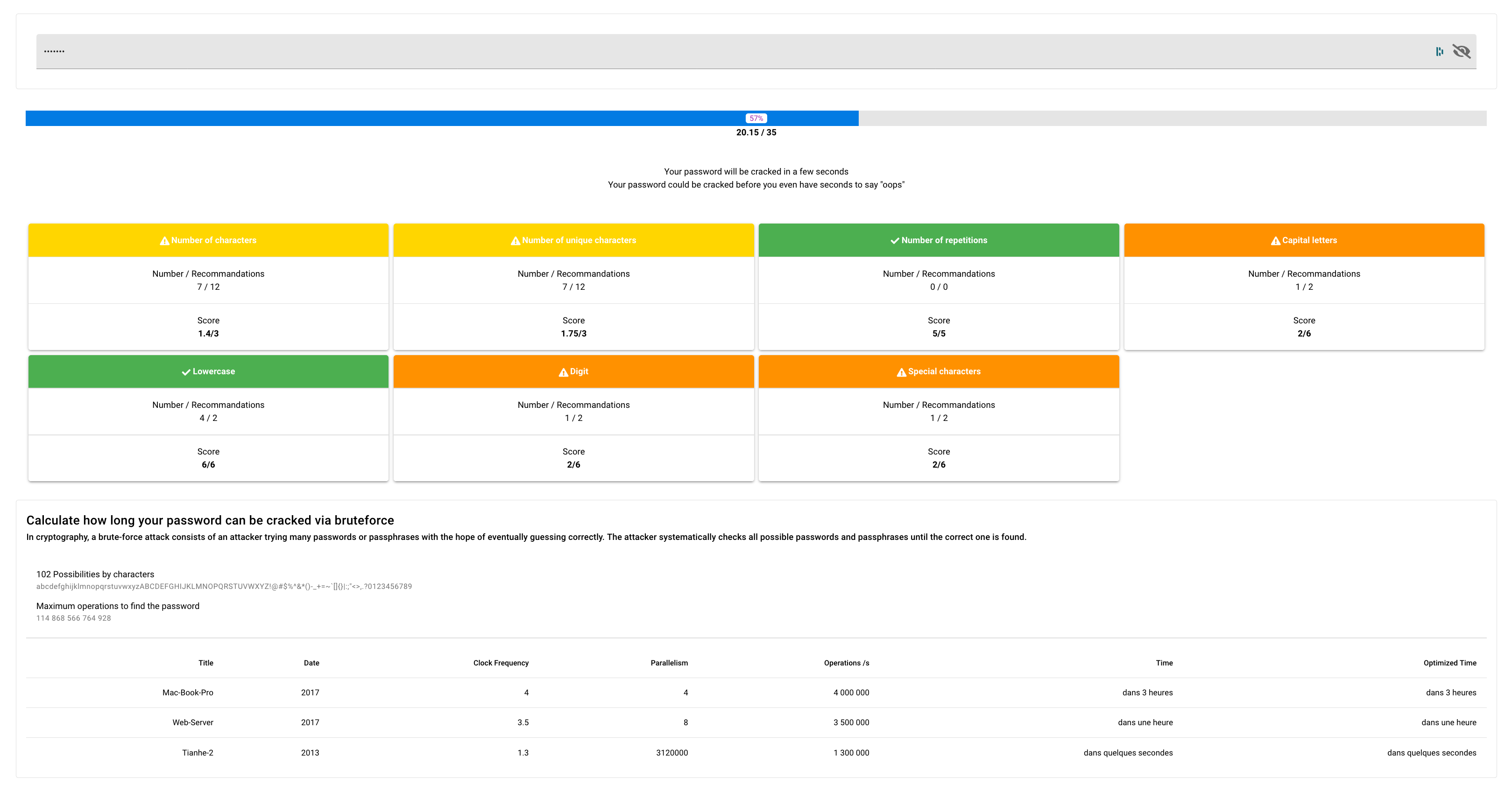The height and width of the screenshot is (798, 1512).
Task: Click the password manager icon in field
Action: pyautogui.click(x=1439, y=52)
